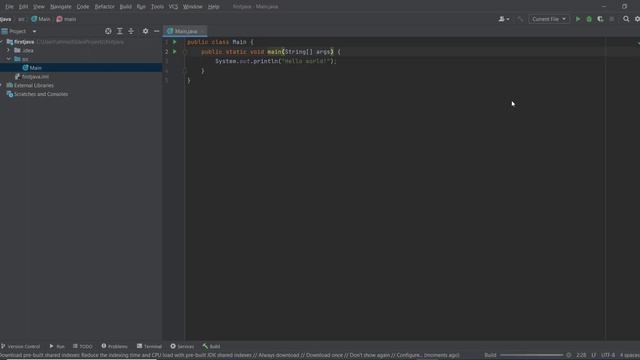Image resolution: width=640 pixels, height=360 pixels.
Task: Open the File menu
Action: (9, 7)
